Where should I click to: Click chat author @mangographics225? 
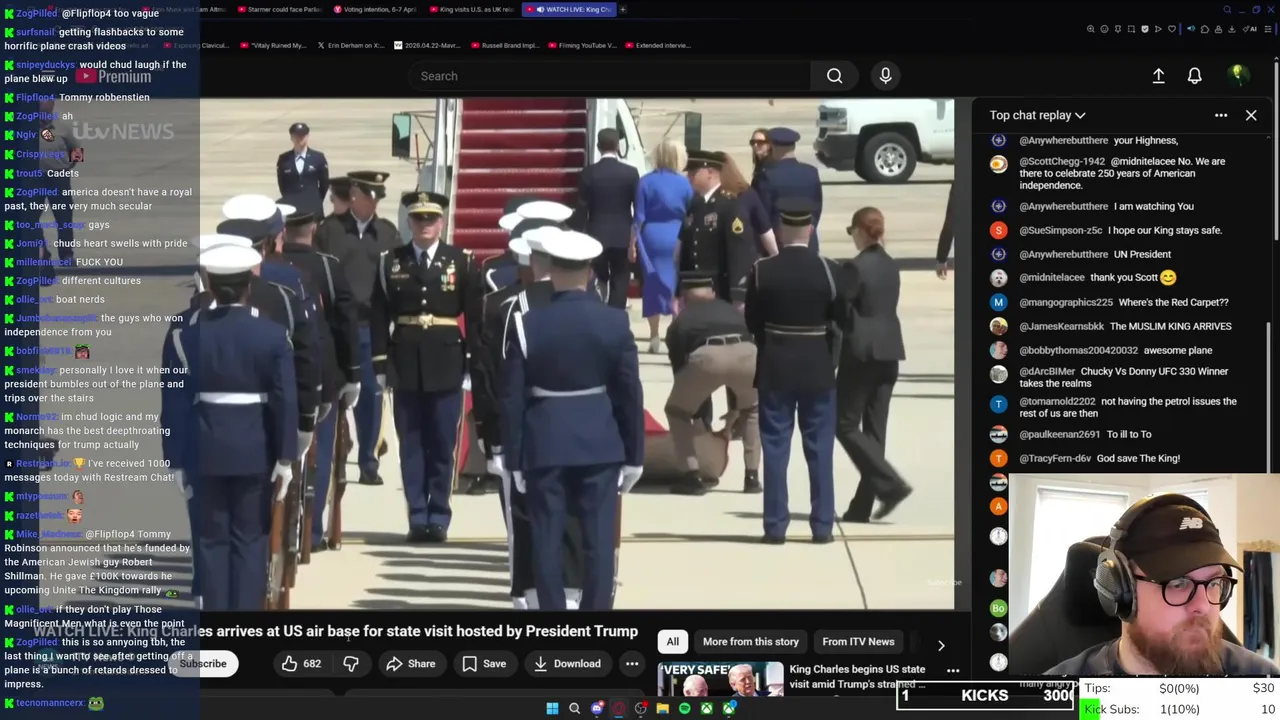(1066, 302)
